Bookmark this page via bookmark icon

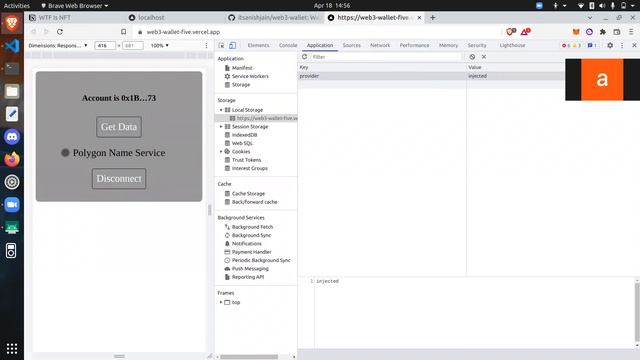coord(123,32)
